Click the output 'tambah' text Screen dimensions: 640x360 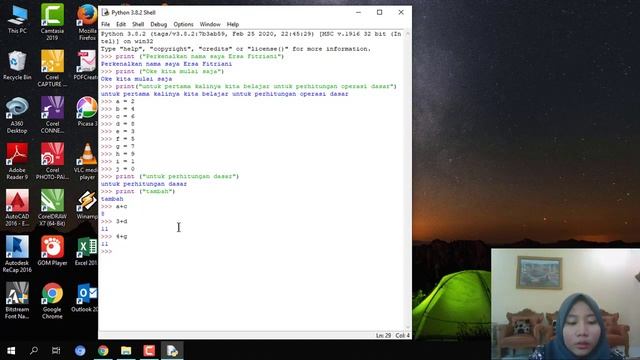click(112, 199)
